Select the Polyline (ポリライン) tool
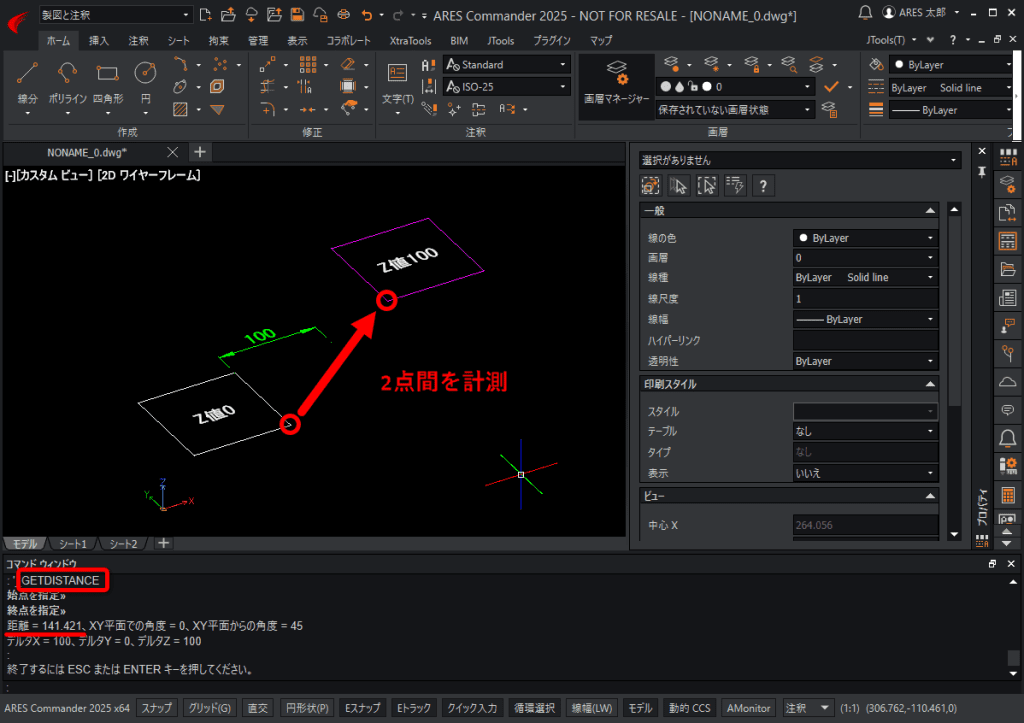The width and height of the screenshot is (1024, 723). [67, 81]
